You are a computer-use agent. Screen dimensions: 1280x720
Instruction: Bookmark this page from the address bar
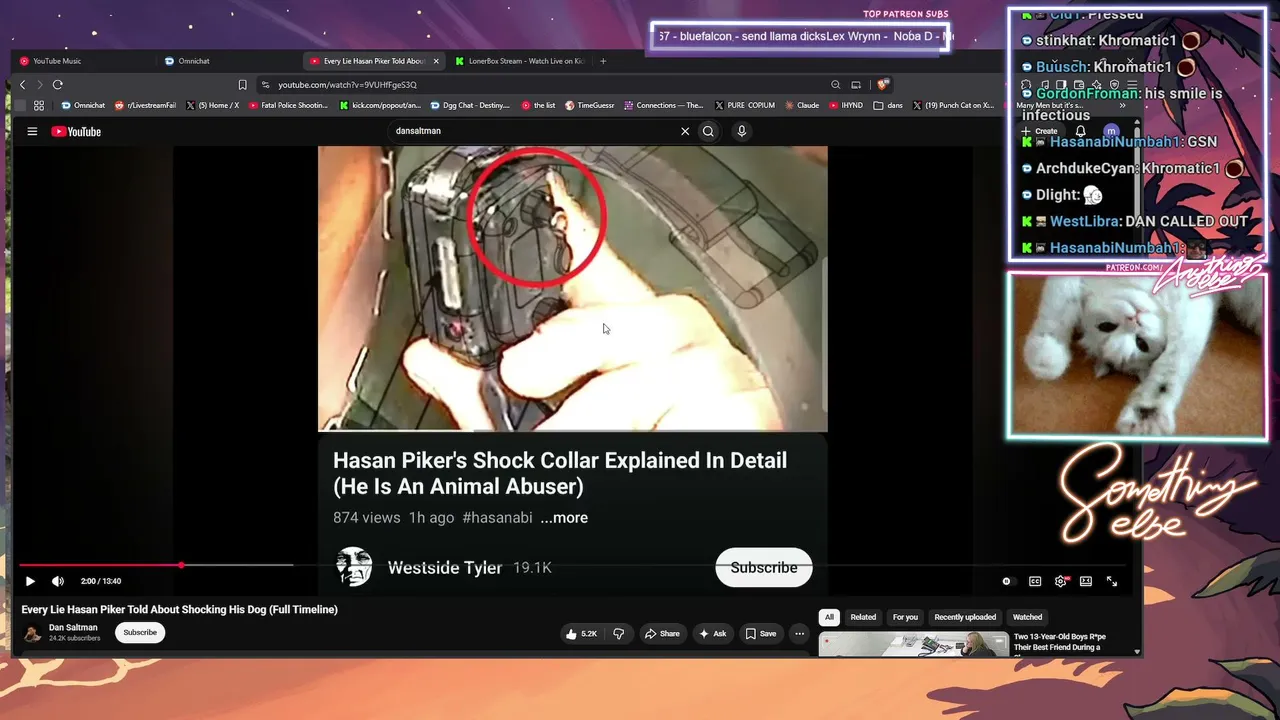pyautogui.click(x=242, y=85)
